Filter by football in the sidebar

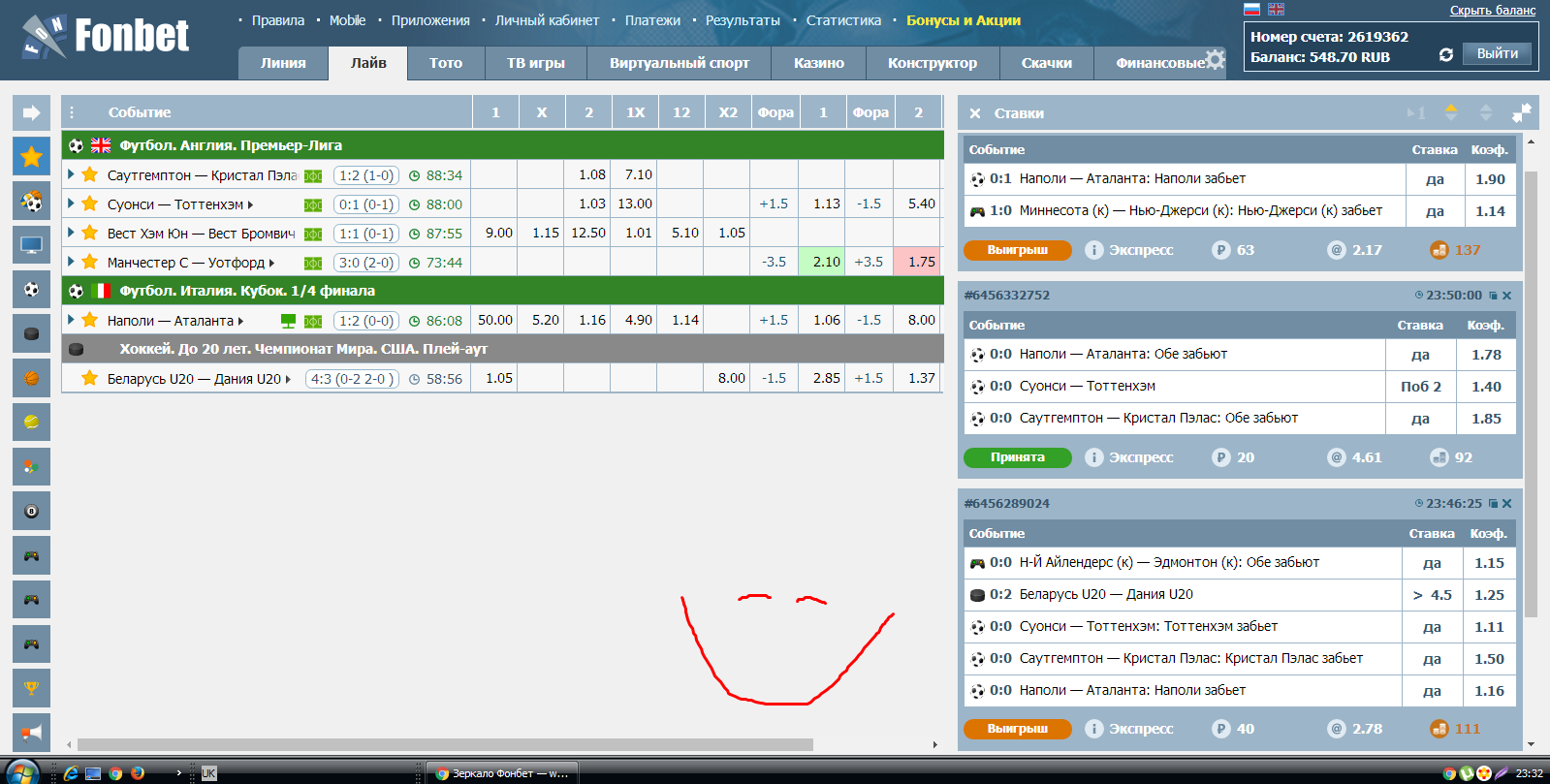pyautogui.click(x=31, y=289)
